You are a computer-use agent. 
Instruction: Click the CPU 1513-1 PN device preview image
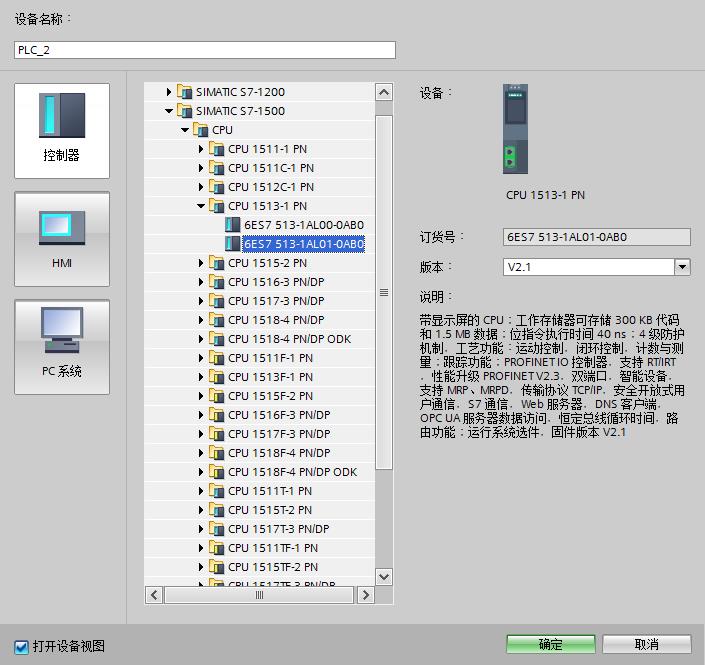515,129
